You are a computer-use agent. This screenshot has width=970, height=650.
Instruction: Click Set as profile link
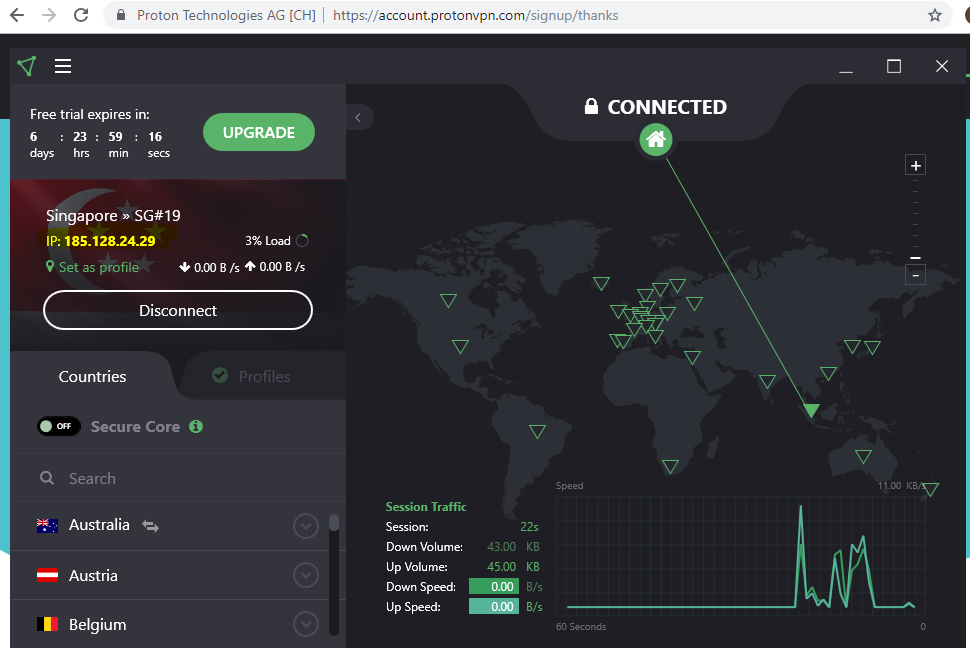coord(99,267)
